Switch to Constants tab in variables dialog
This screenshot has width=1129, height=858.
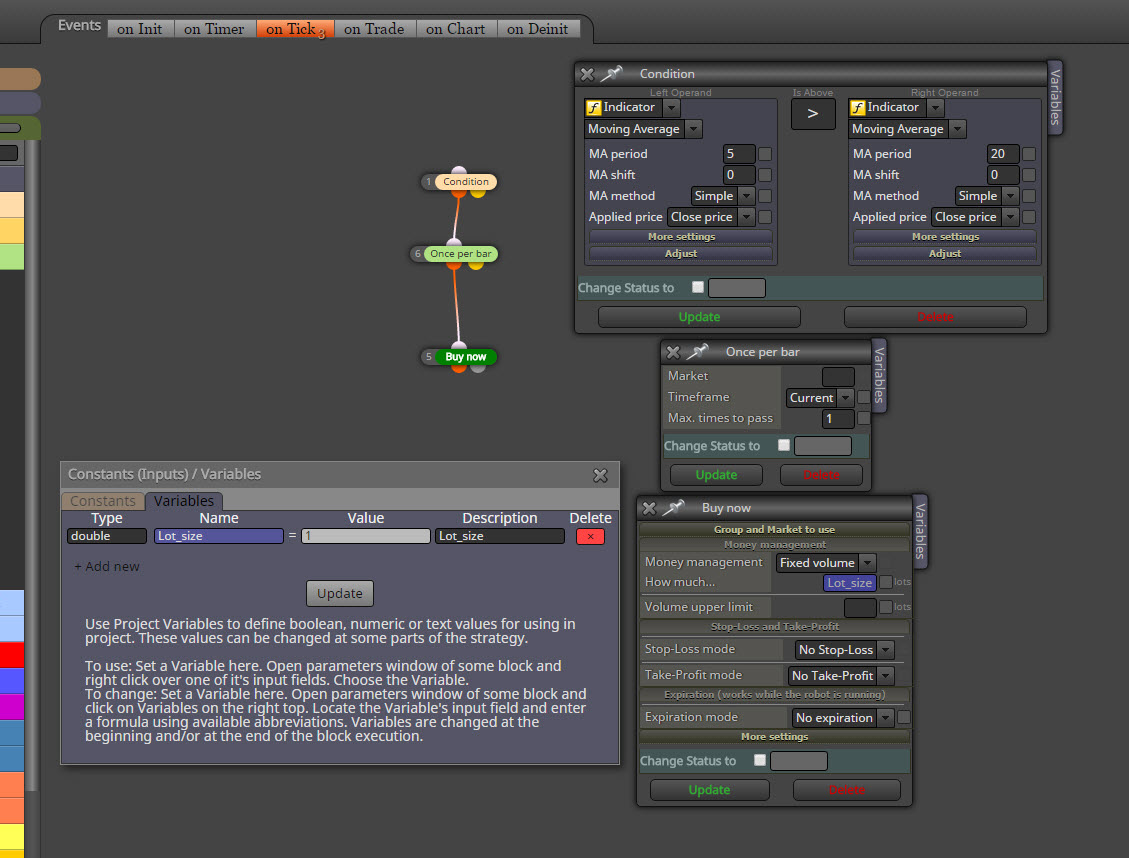(102, 501)
